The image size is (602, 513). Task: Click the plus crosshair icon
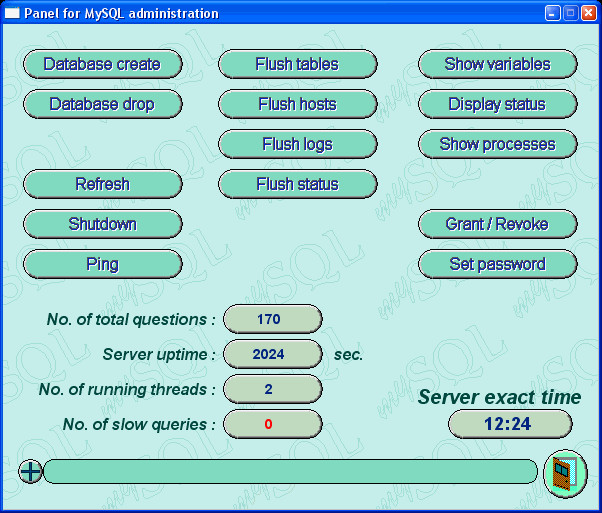(x=30, y=471)
